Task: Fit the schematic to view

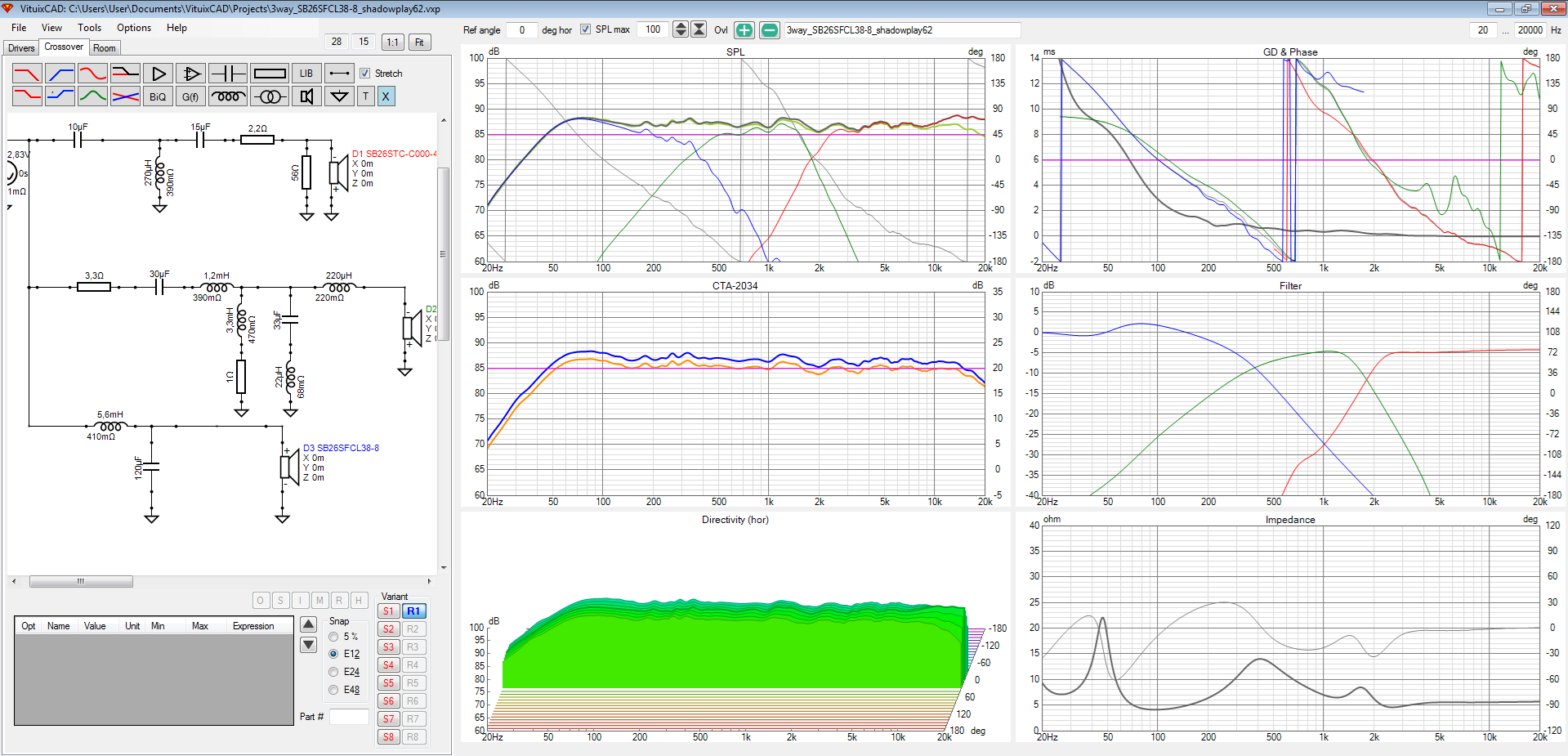Action: click(419, 42)
